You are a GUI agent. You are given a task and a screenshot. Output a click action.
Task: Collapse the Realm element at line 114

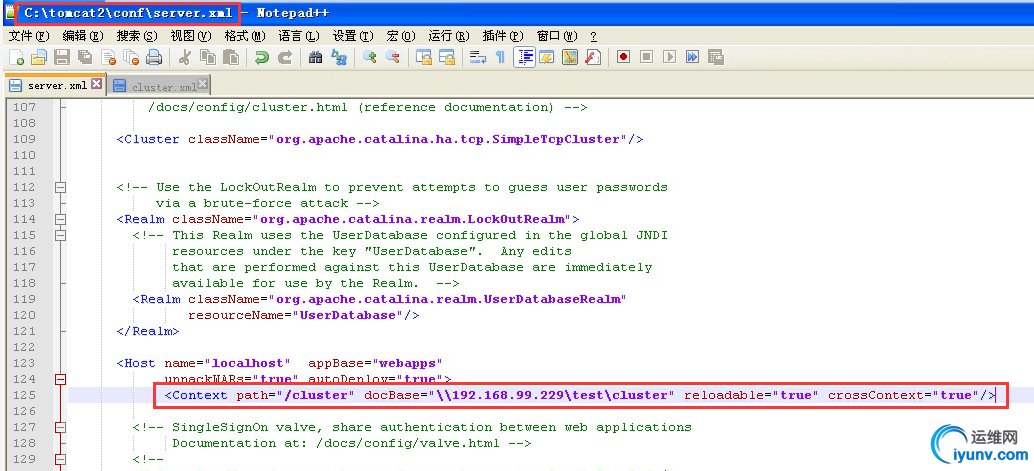60,219
